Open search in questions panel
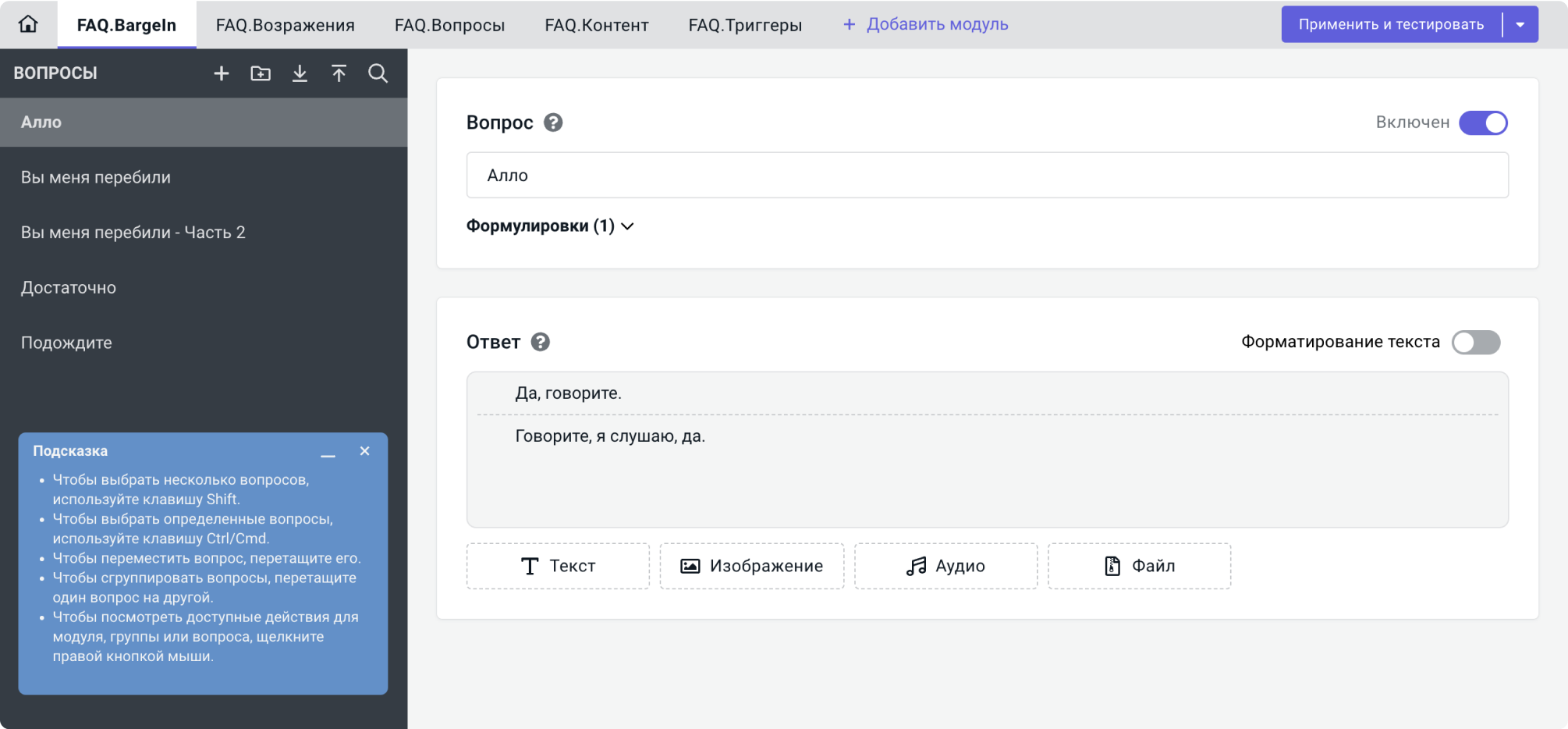Image resolution: width=1568 pixels, height=729 pixels. click(378, 73)
